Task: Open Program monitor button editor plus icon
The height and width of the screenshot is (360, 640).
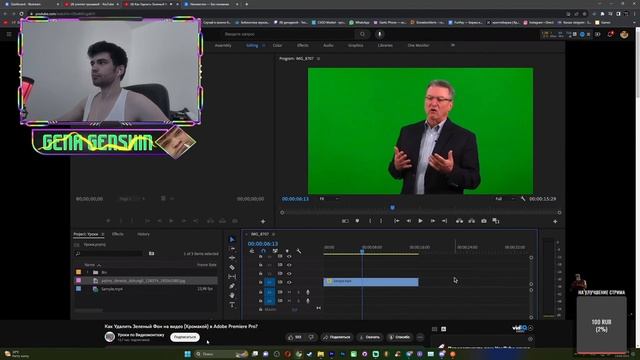Action: pos(555,221)
